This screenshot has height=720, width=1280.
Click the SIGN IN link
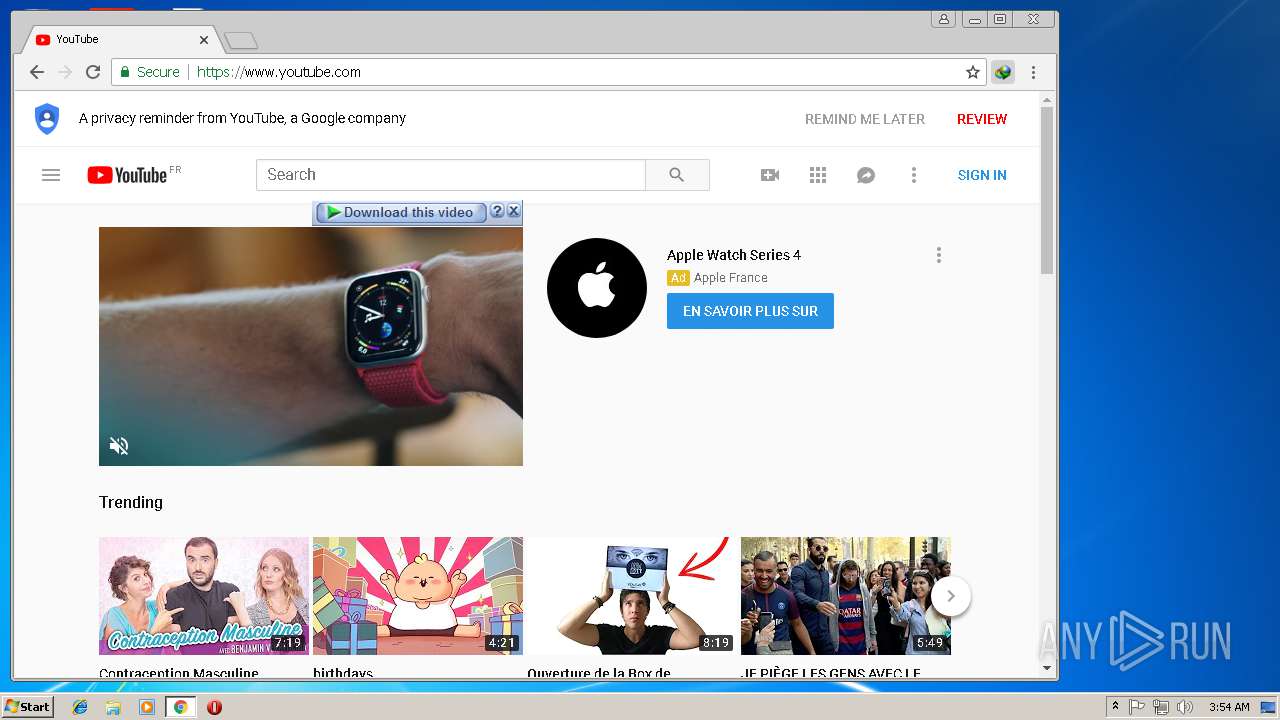[x=982, y=175]
